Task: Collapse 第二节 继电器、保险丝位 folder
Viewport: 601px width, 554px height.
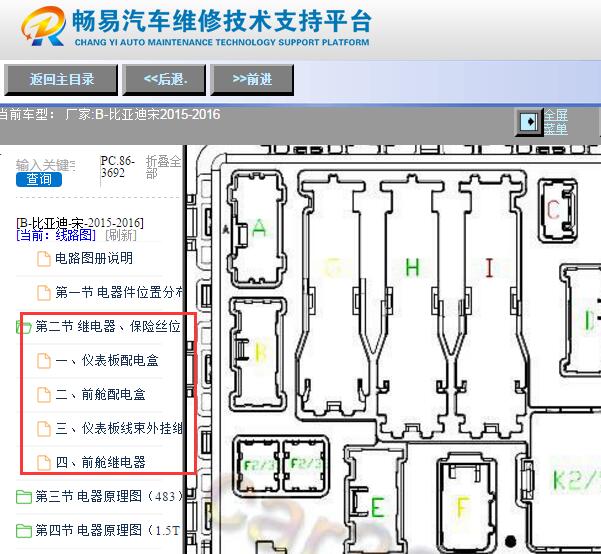Action: point(24,327)
